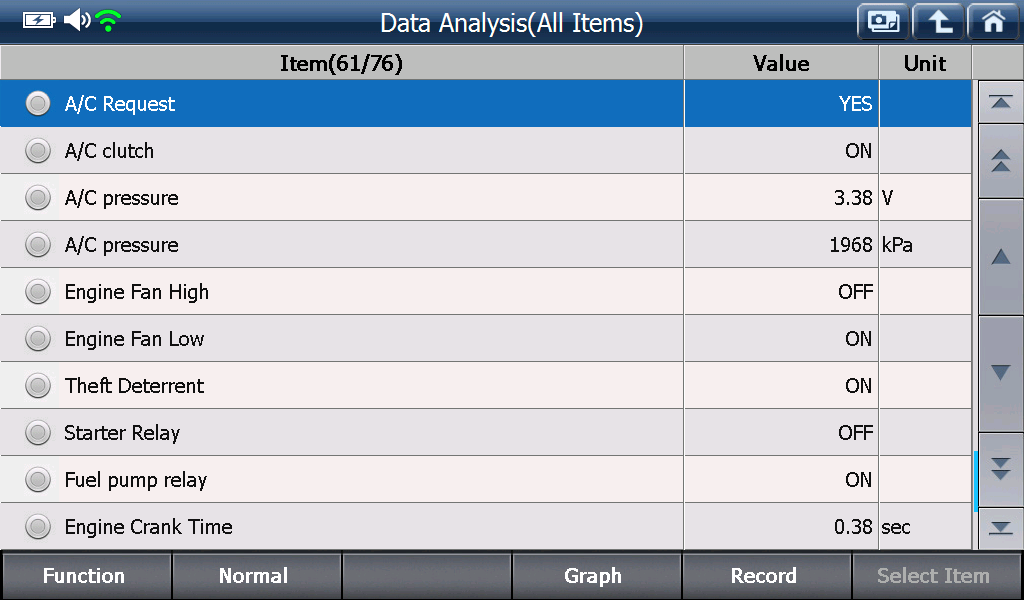This screenshot has width=1024, height=600.
Task: Select the A/C clutch radio button
Action: coord(38,151)
